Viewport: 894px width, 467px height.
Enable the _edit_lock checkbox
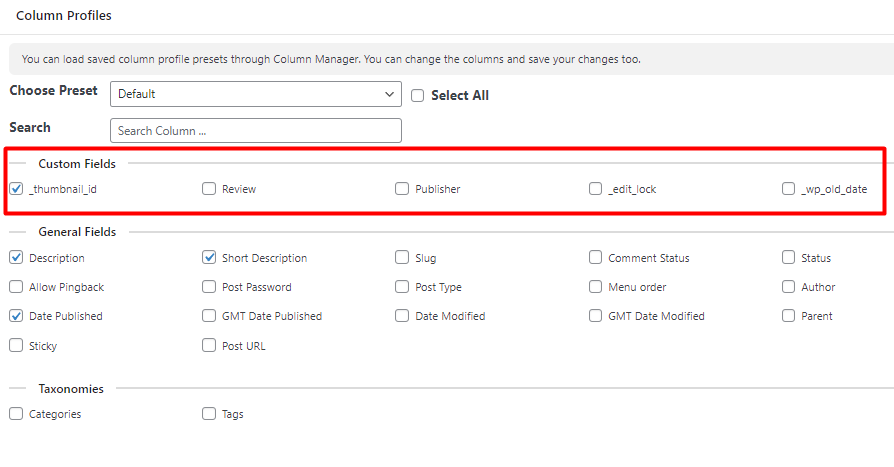[595, 189]
